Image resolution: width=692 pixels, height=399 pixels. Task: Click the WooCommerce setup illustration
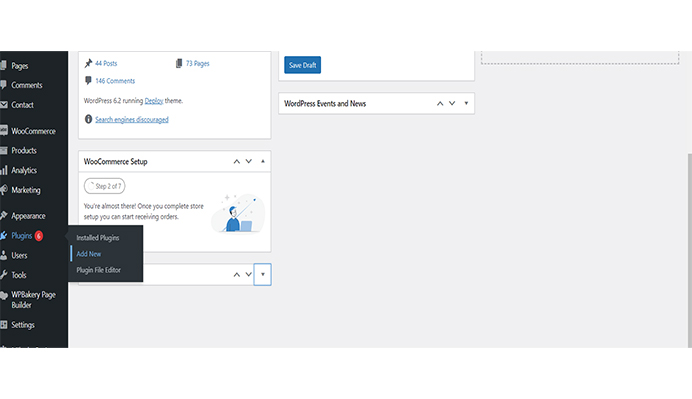tap(238, 213)
